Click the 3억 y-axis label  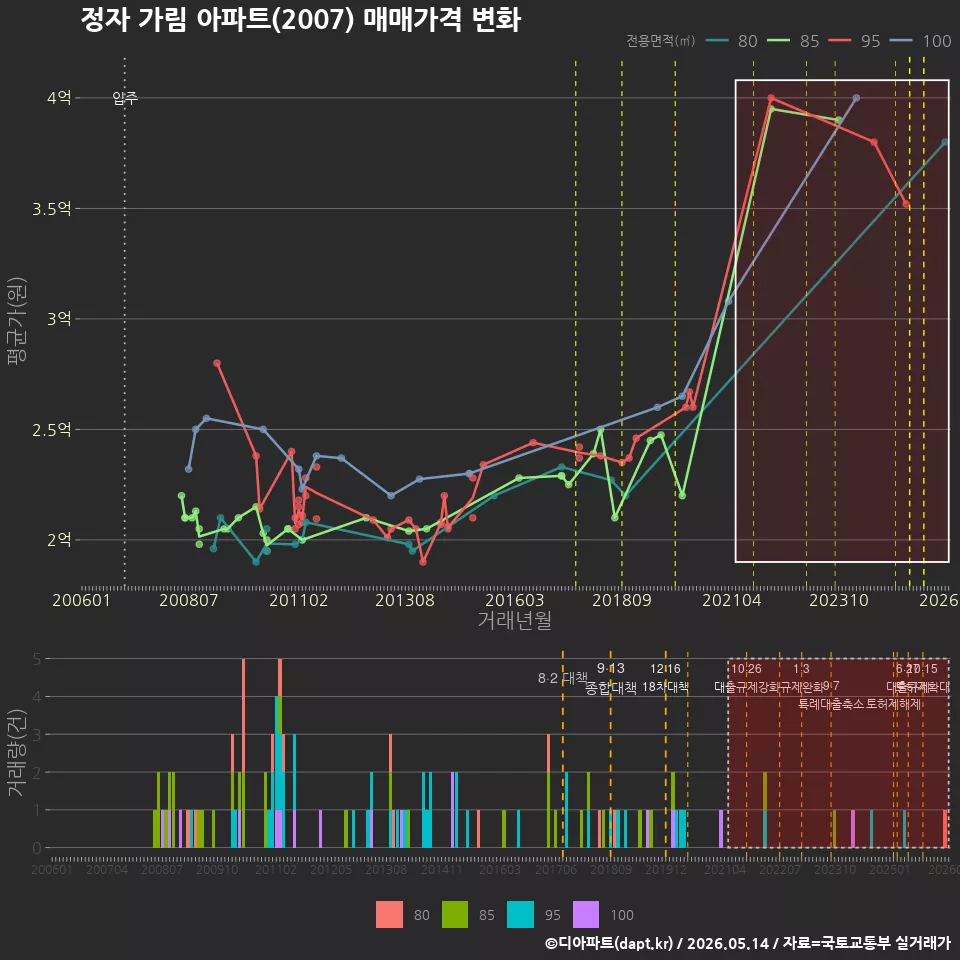(59, 319)
